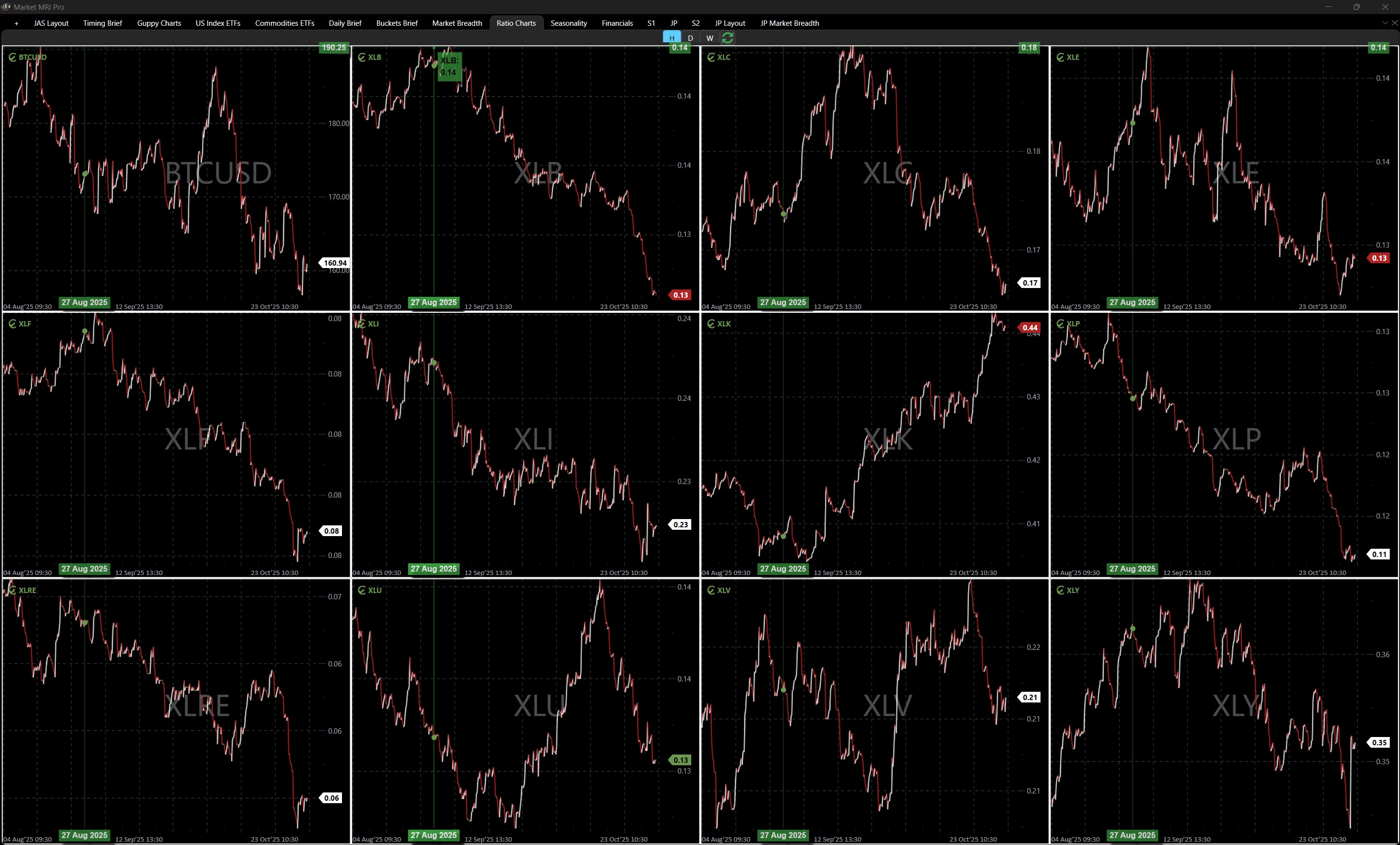Viewport: 1400px width, 845px height.
Task: Click the green refresh charts icon
Action: pos(727,38)
